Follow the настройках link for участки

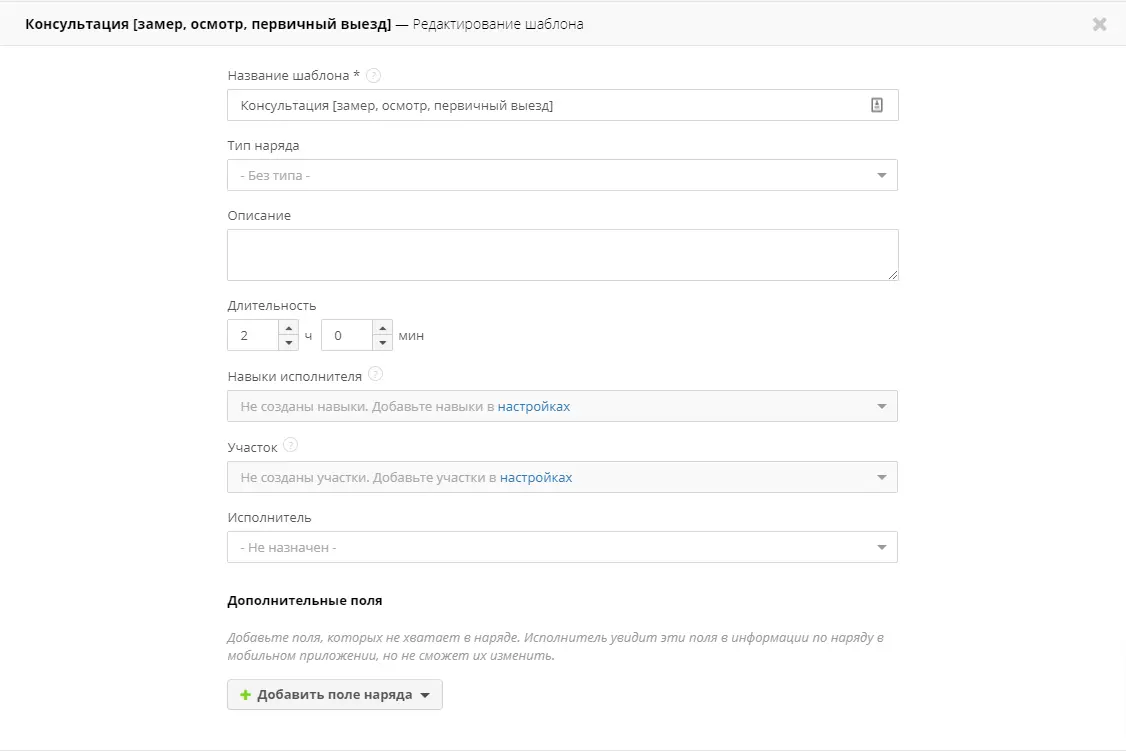click(536, 477)
